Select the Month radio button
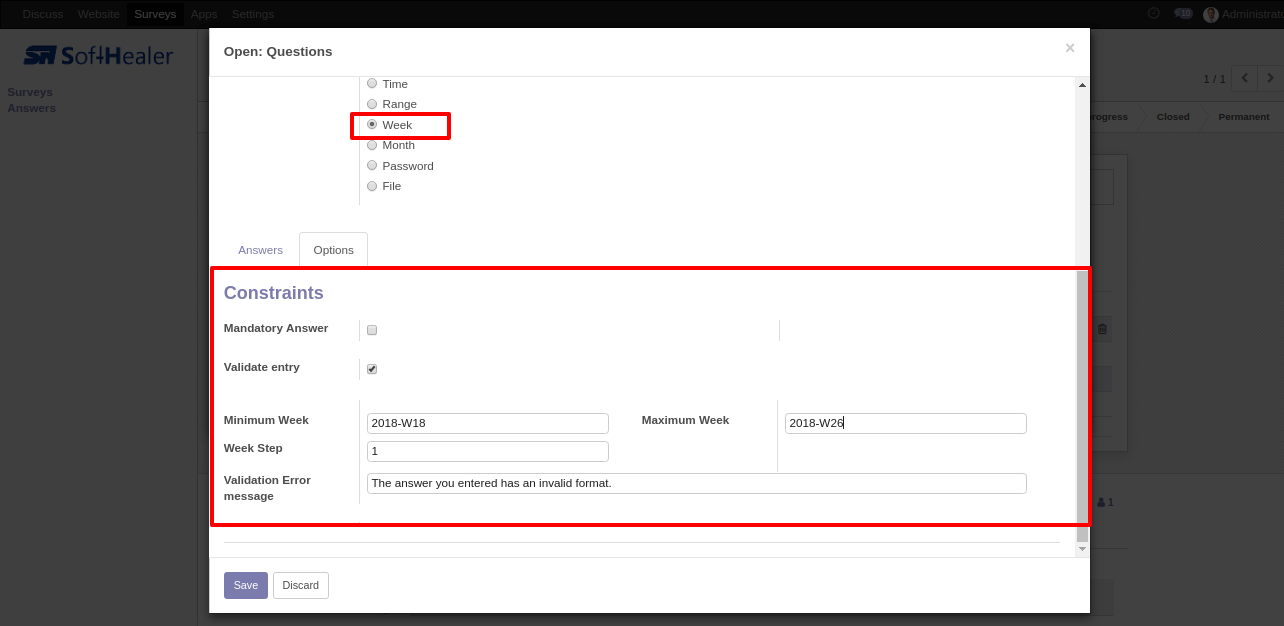Screen dimensions: 1284x626 (372, 145)
